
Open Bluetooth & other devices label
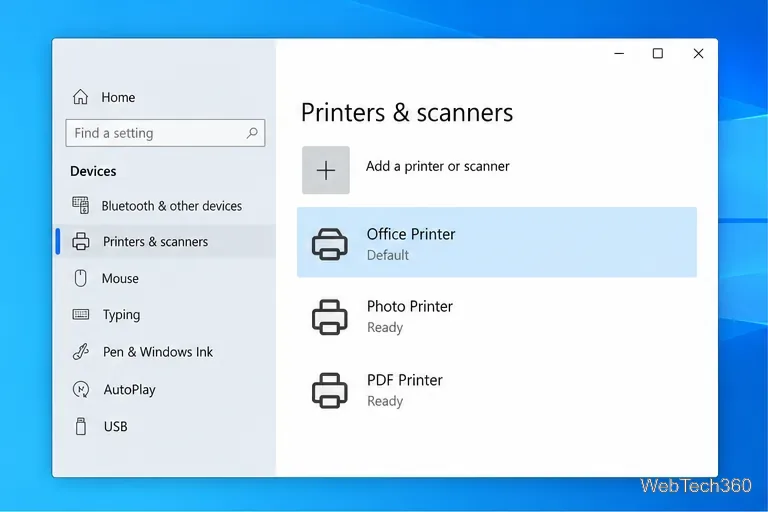pos(171,206)
